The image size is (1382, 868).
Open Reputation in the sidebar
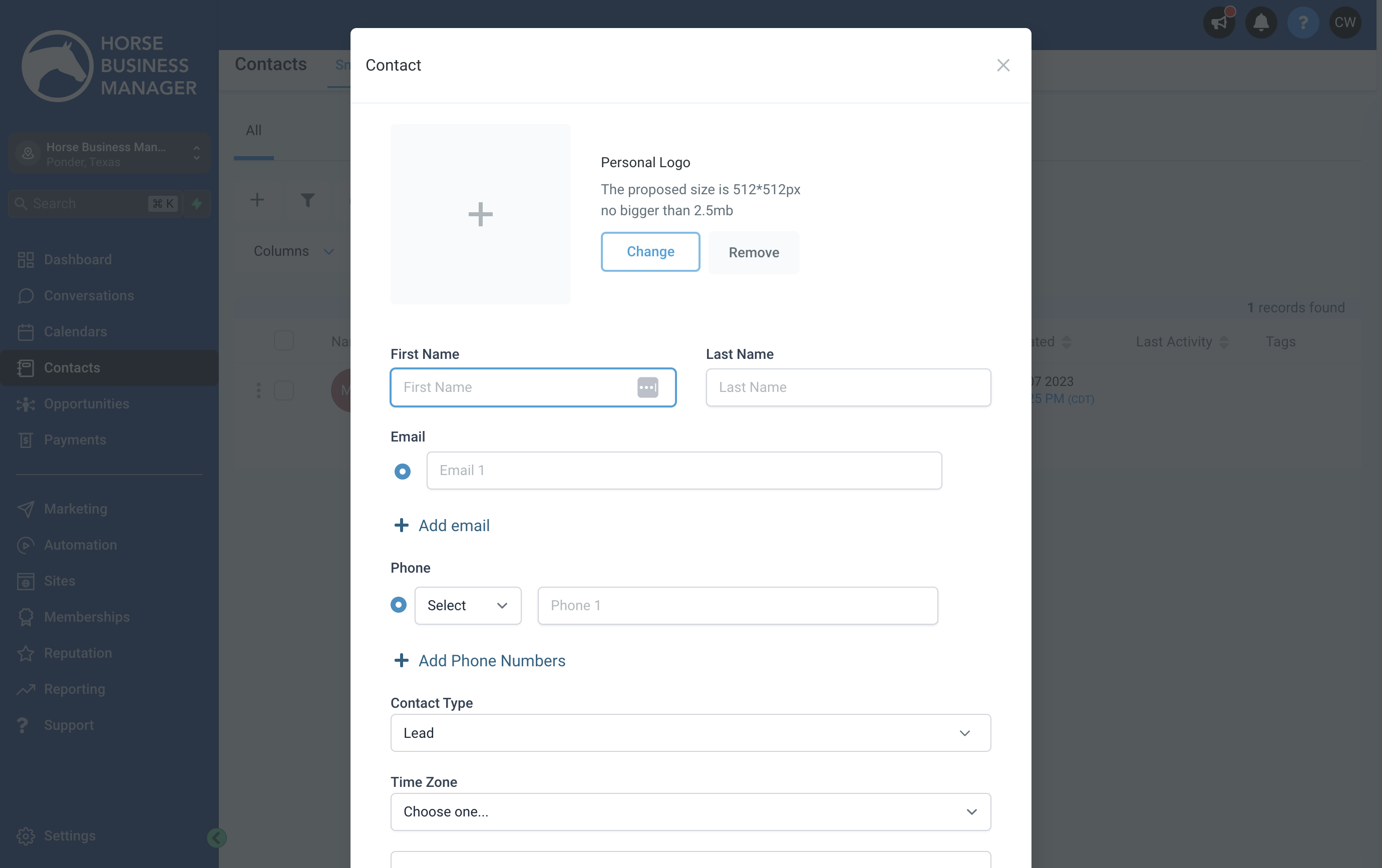(109, 653)
